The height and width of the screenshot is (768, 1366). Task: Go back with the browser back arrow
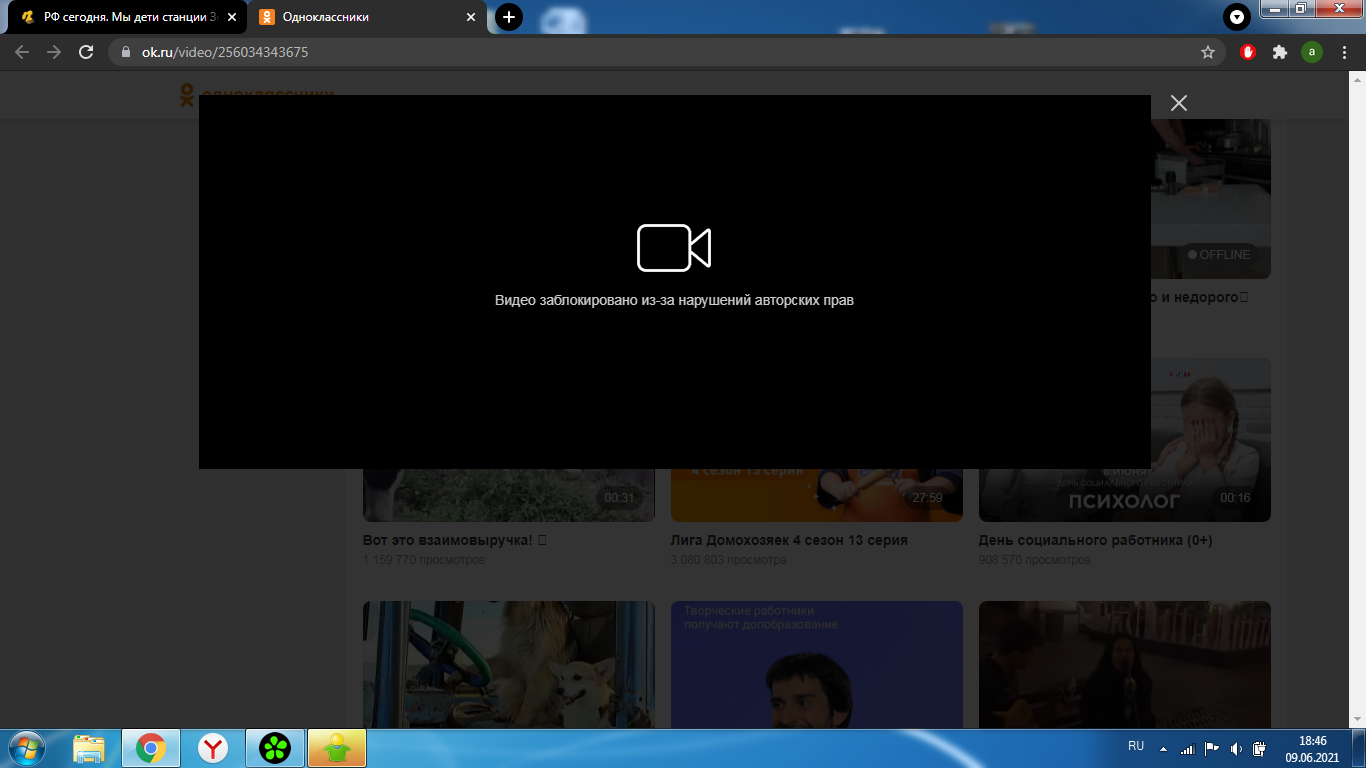click(x=22, y=52)
